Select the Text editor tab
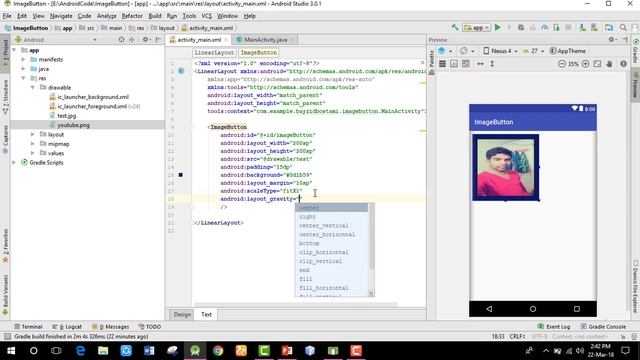This screenshot has width=640, height=360. coord(207,314)
